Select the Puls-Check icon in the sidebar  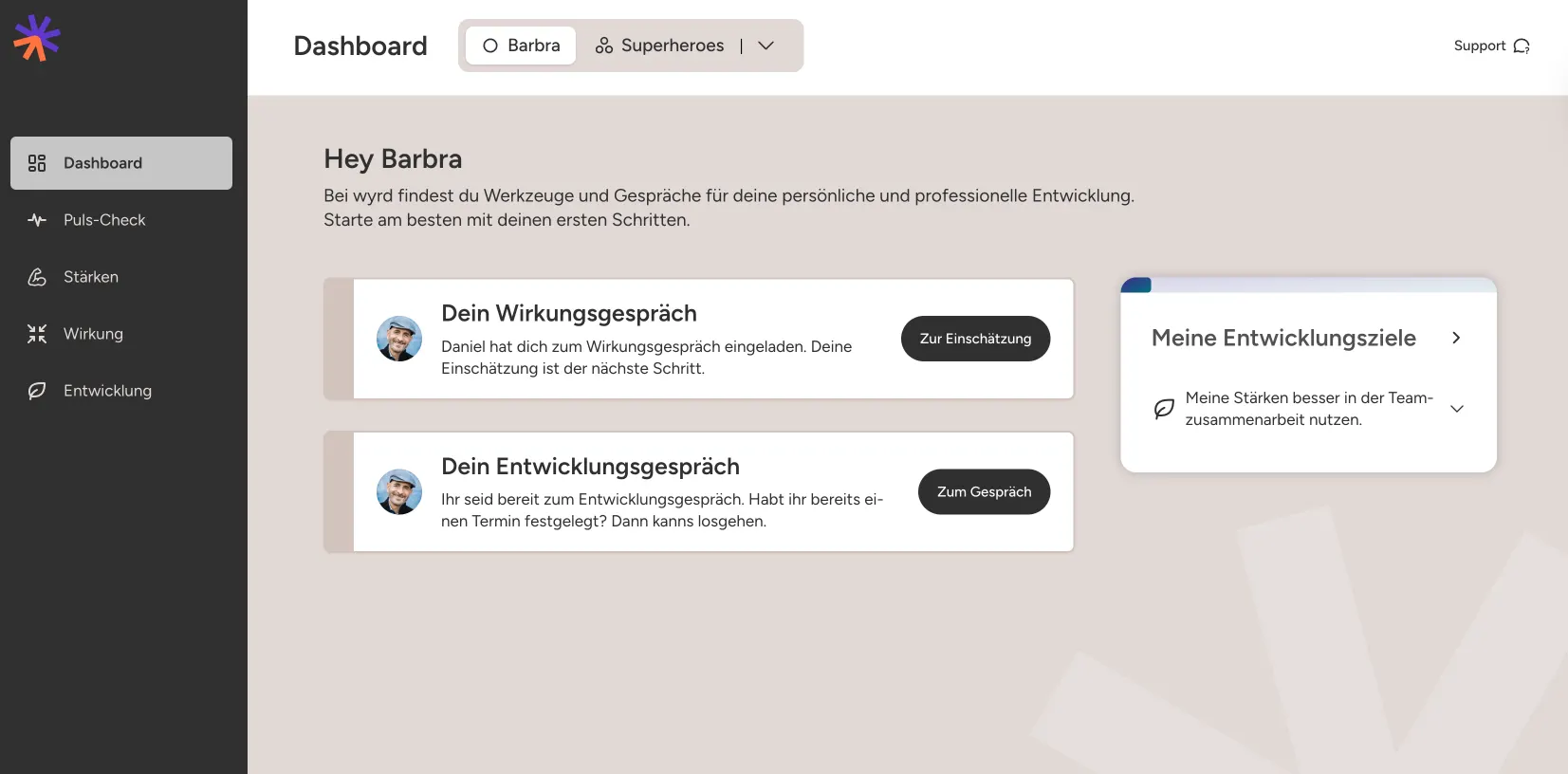point(36,219)
